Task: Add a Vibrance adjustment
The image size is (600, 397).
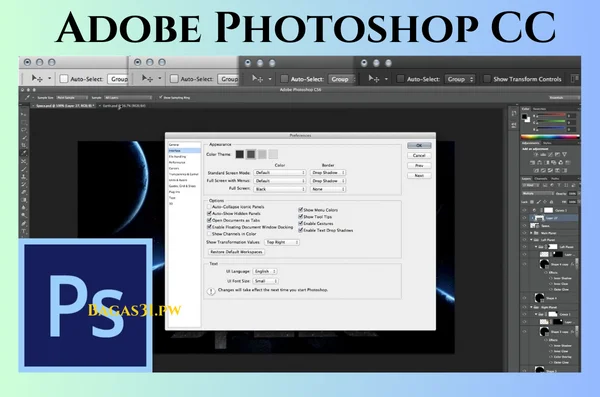Action: [x=564, y=155]
